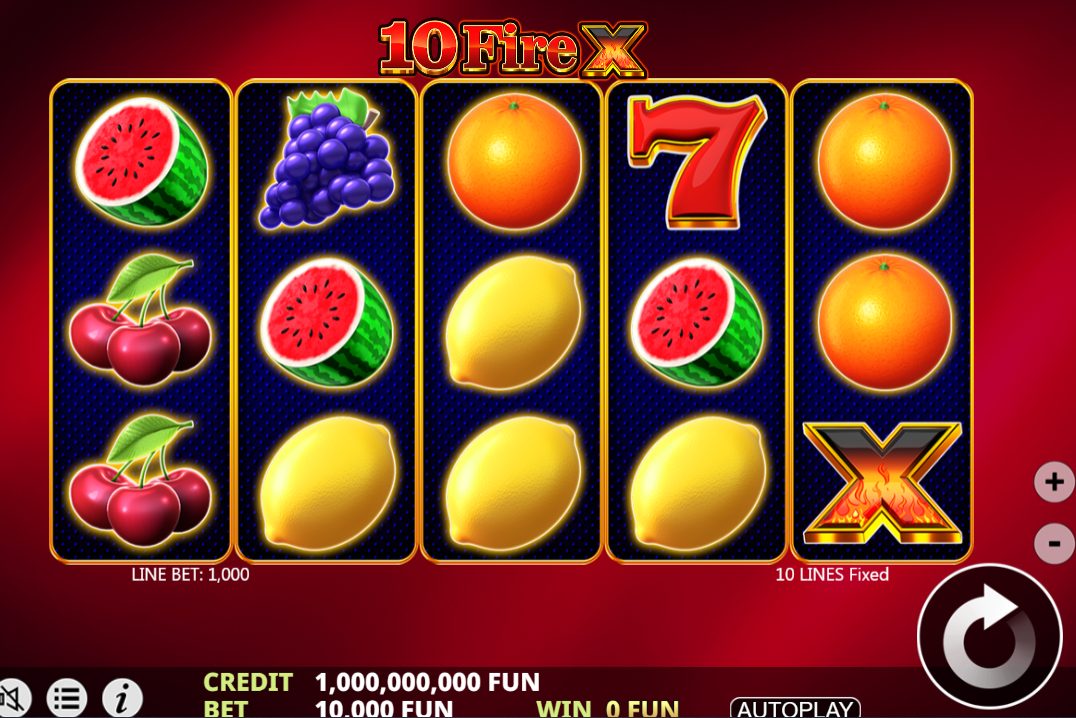Viewport: 1076px width, 718px height.
Task: Start AUTOPLAY mode
Action: [795, 708]
